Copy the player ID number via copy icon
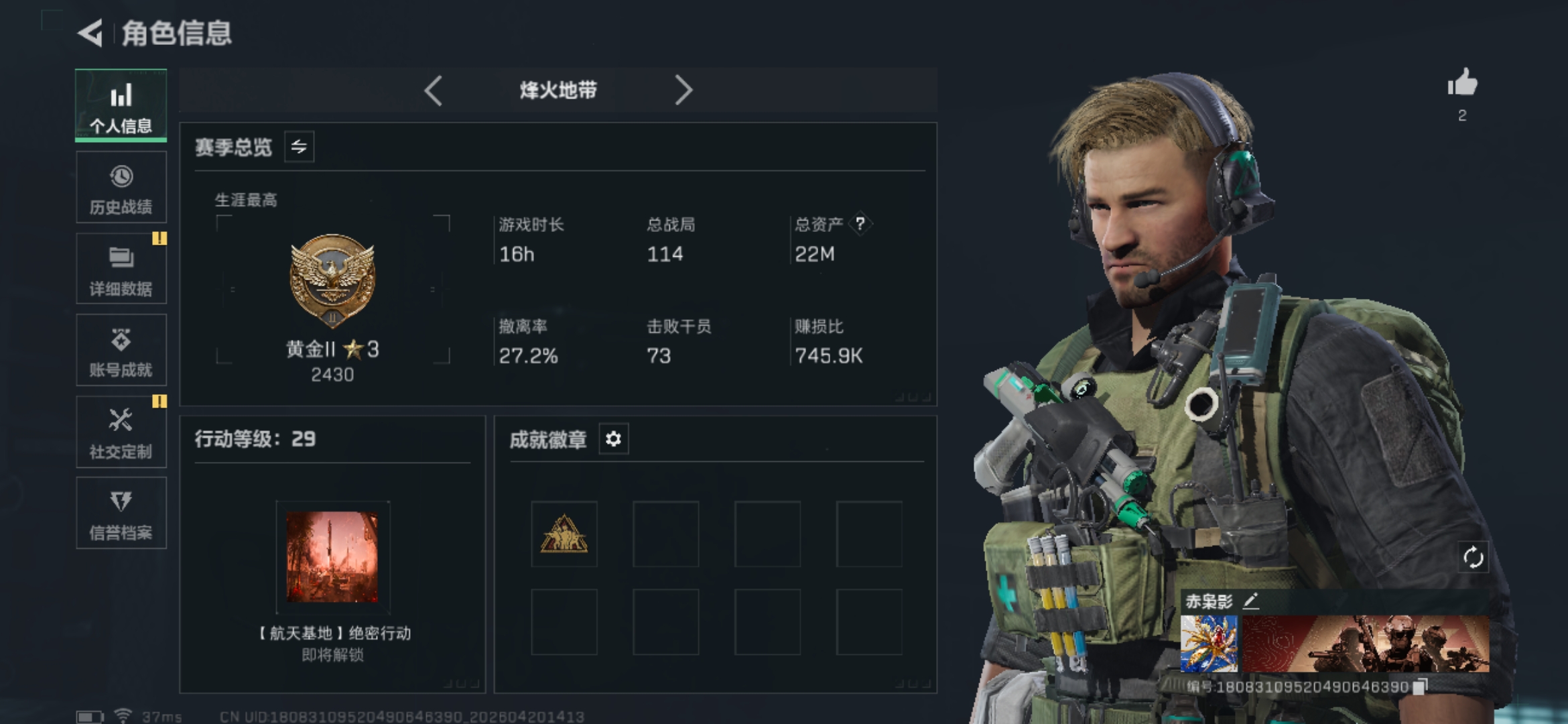 [1420, 686]
